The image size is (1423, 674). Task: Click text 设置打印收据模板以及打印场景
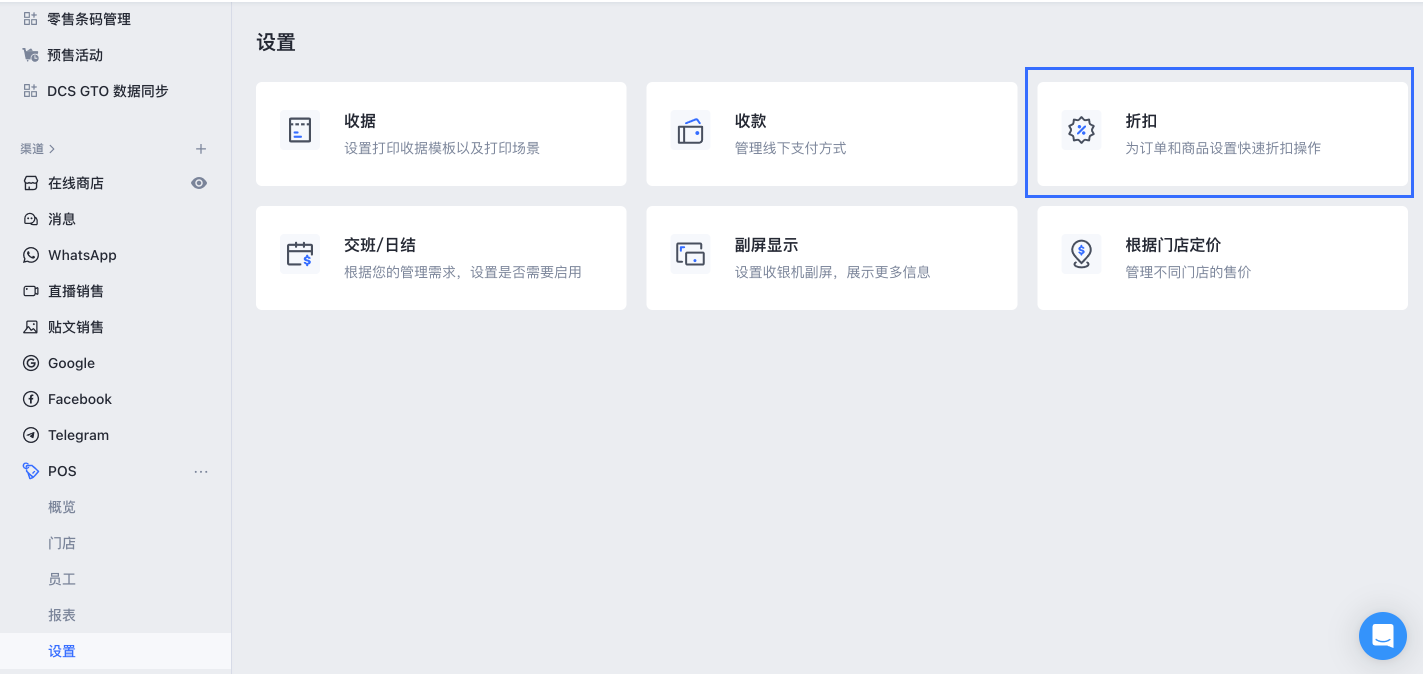442,148
